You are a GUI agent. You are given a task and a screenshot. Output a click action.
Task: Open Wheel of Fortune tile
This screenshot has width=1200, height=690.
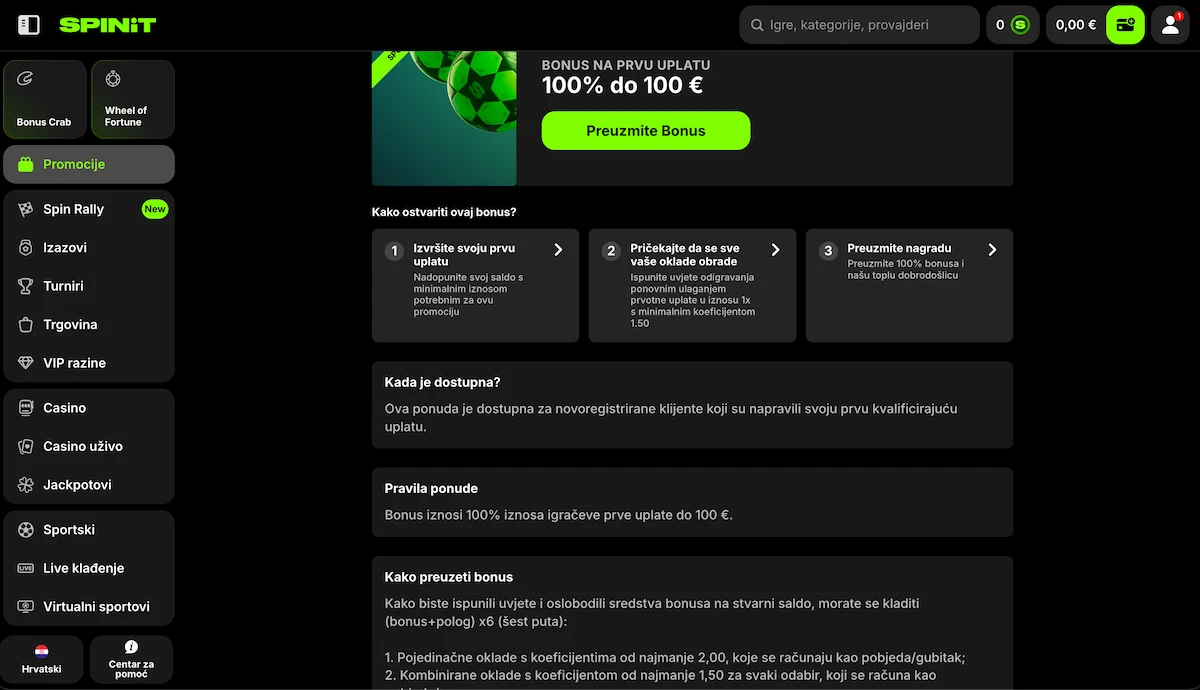tap(132, 99)
